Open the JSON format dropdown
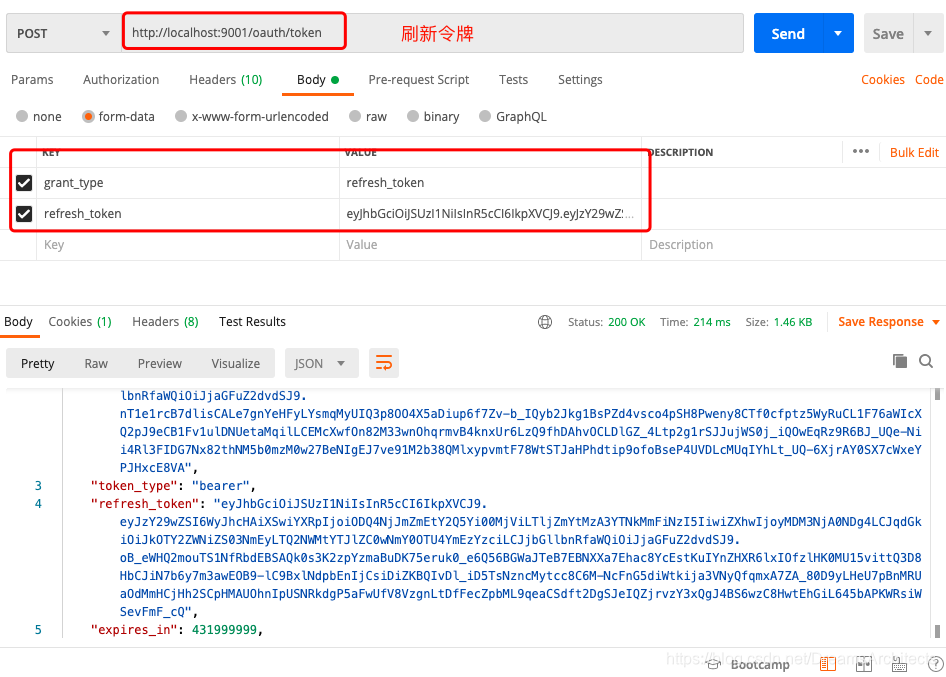This screenshot has width=946, height=677. pos(320,363)
